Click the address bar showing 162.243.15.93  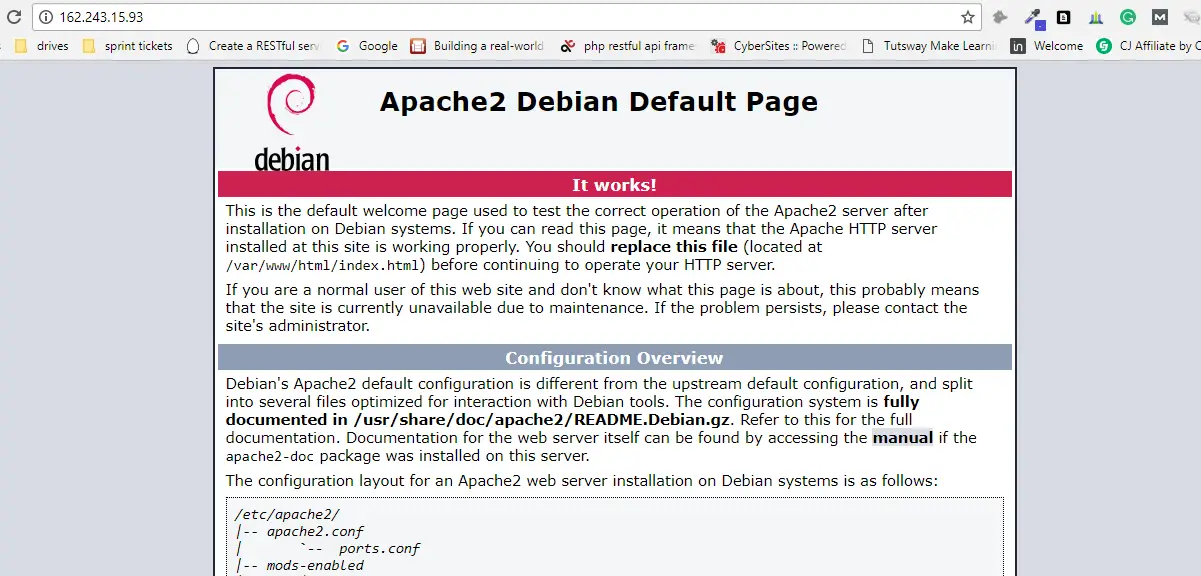500,17
